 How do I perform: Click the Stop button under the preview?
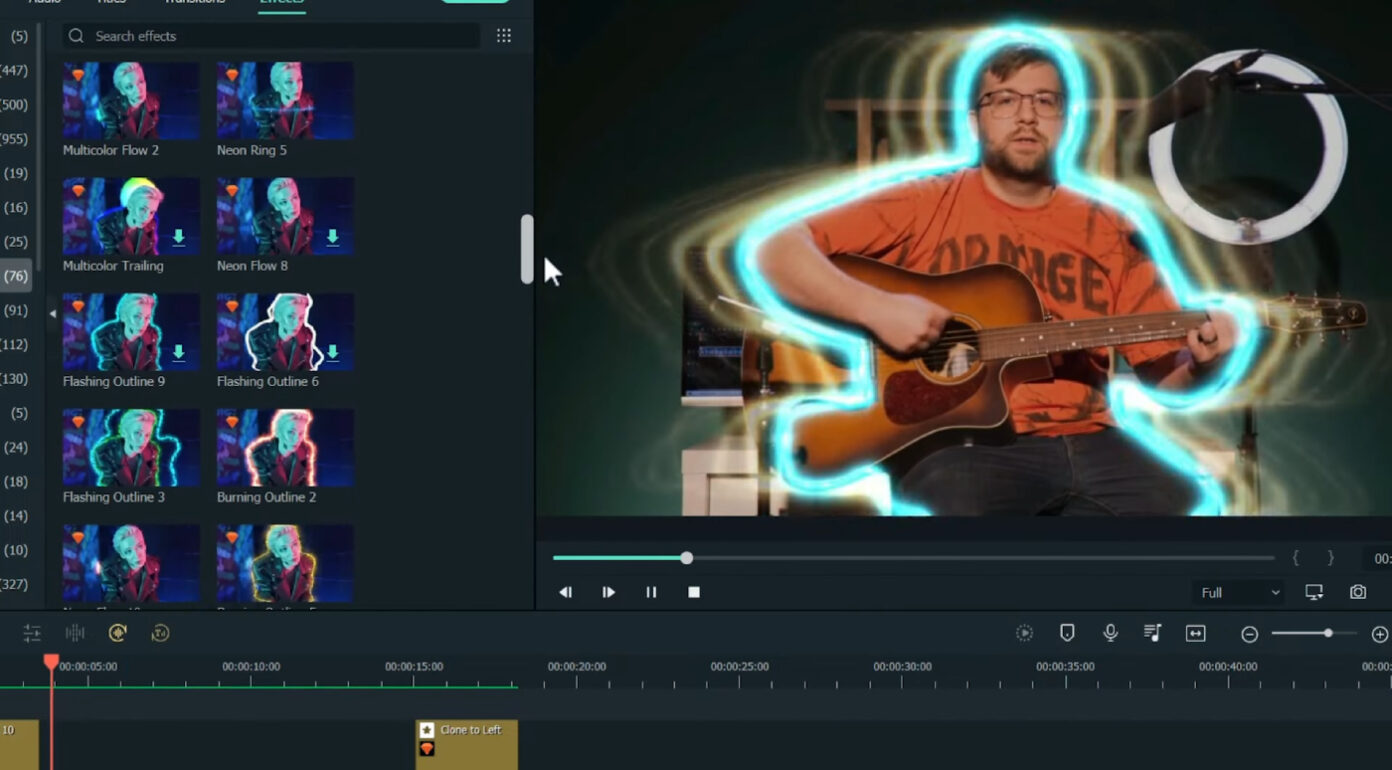(x=693, y=592)
